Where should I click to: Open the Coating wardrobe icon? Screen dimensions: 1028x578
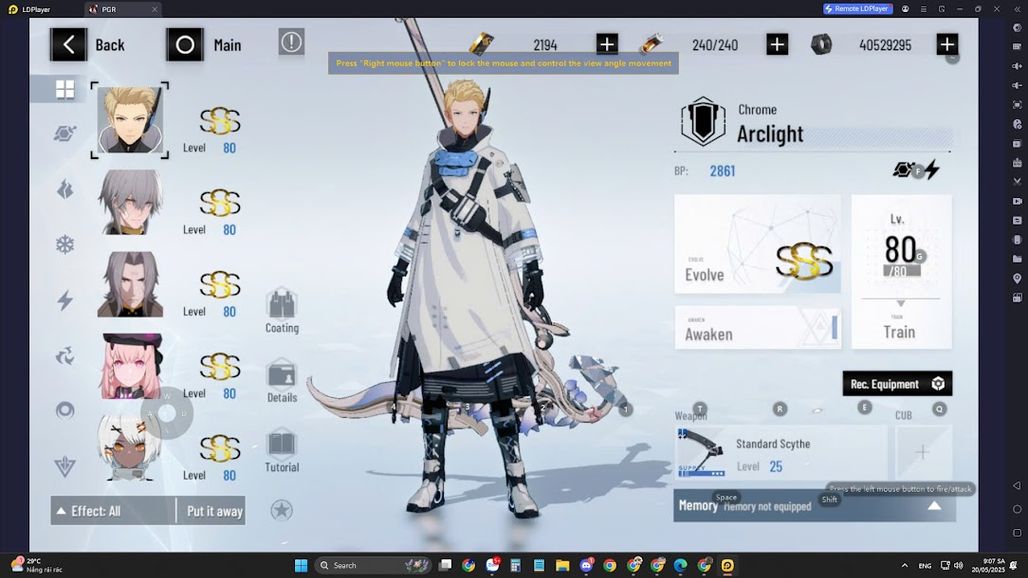click(x=282, y=303)
